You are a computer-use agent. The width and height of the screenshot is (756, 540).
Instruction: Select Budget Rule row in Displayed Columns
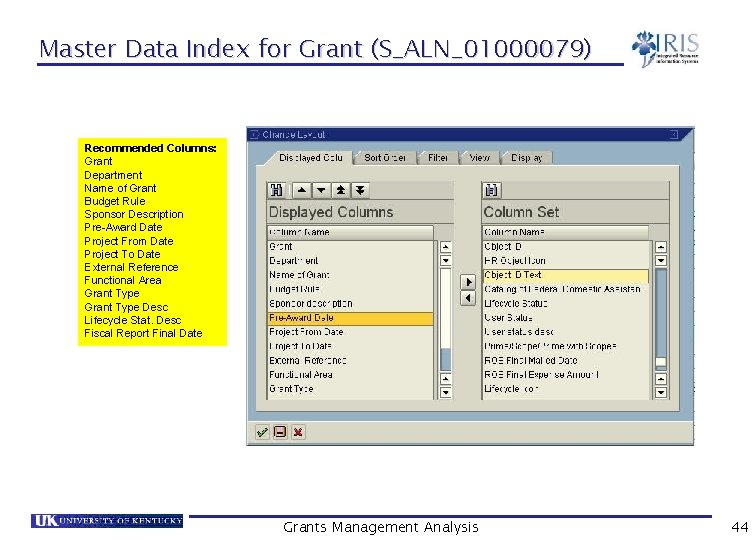351,289
